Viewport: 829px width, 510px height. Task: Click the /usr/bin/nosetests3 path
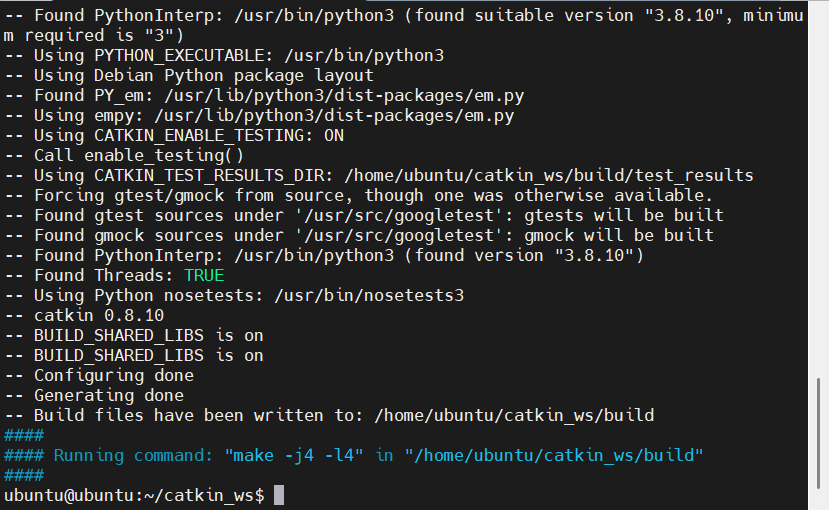[x=379, y=295]
